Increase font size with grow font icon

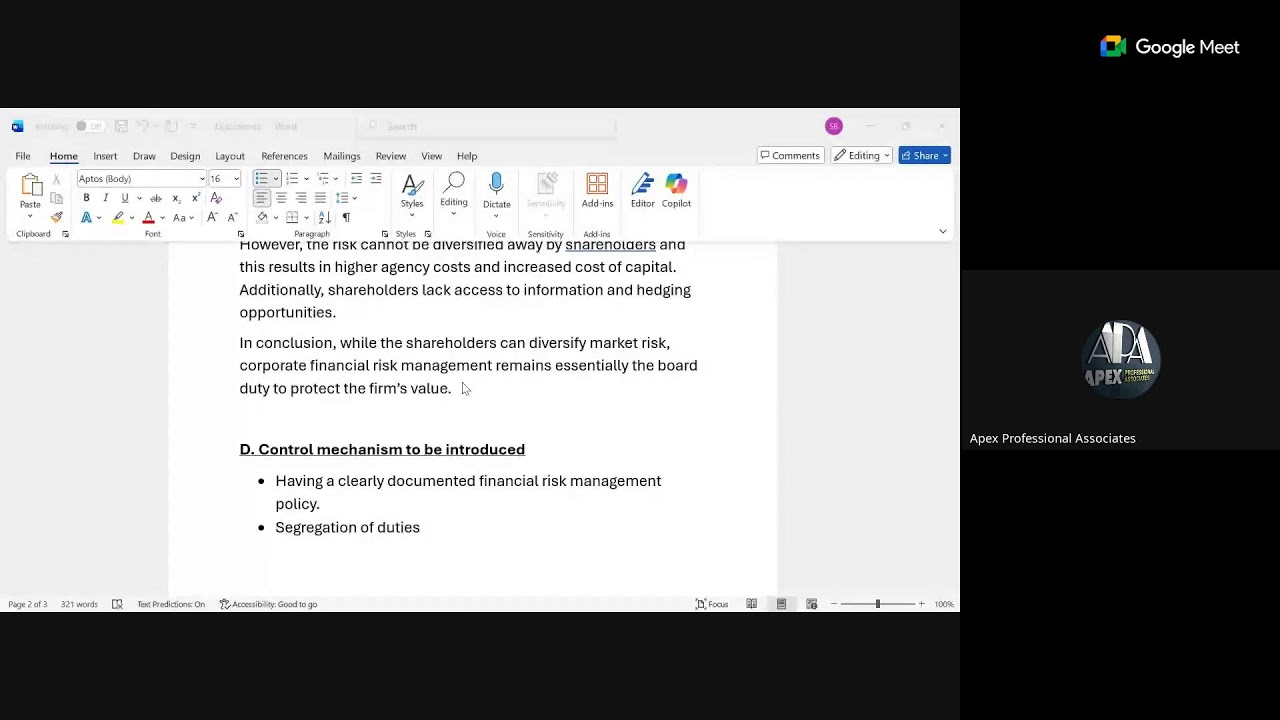[x=212, y=217]
